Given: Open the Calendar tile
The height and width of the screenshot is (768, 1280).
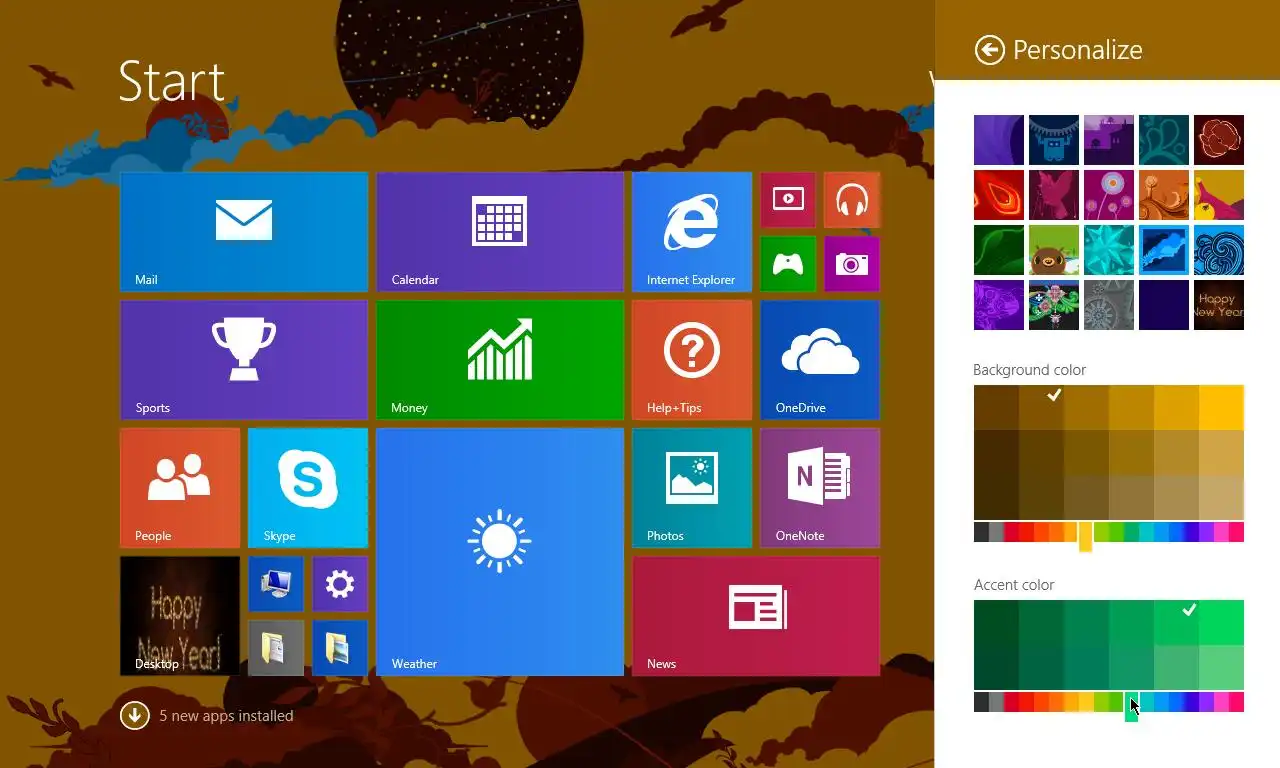Looking at the screenshot, I should (500, 232).
